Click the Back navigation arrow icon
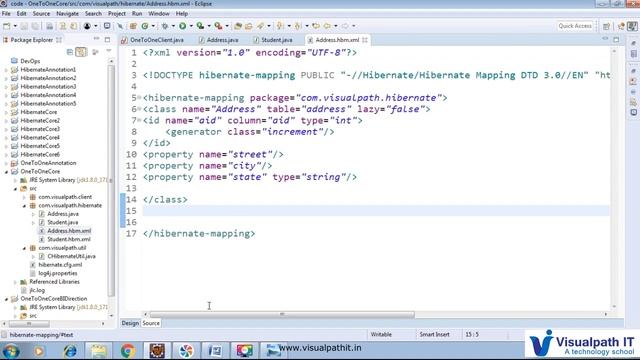 coord(327,26)
